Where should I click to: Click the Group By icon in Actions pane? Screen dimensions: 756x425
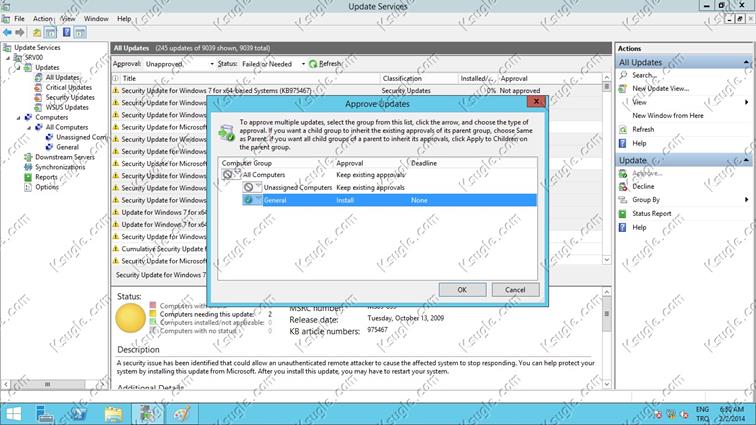point(623,200)
